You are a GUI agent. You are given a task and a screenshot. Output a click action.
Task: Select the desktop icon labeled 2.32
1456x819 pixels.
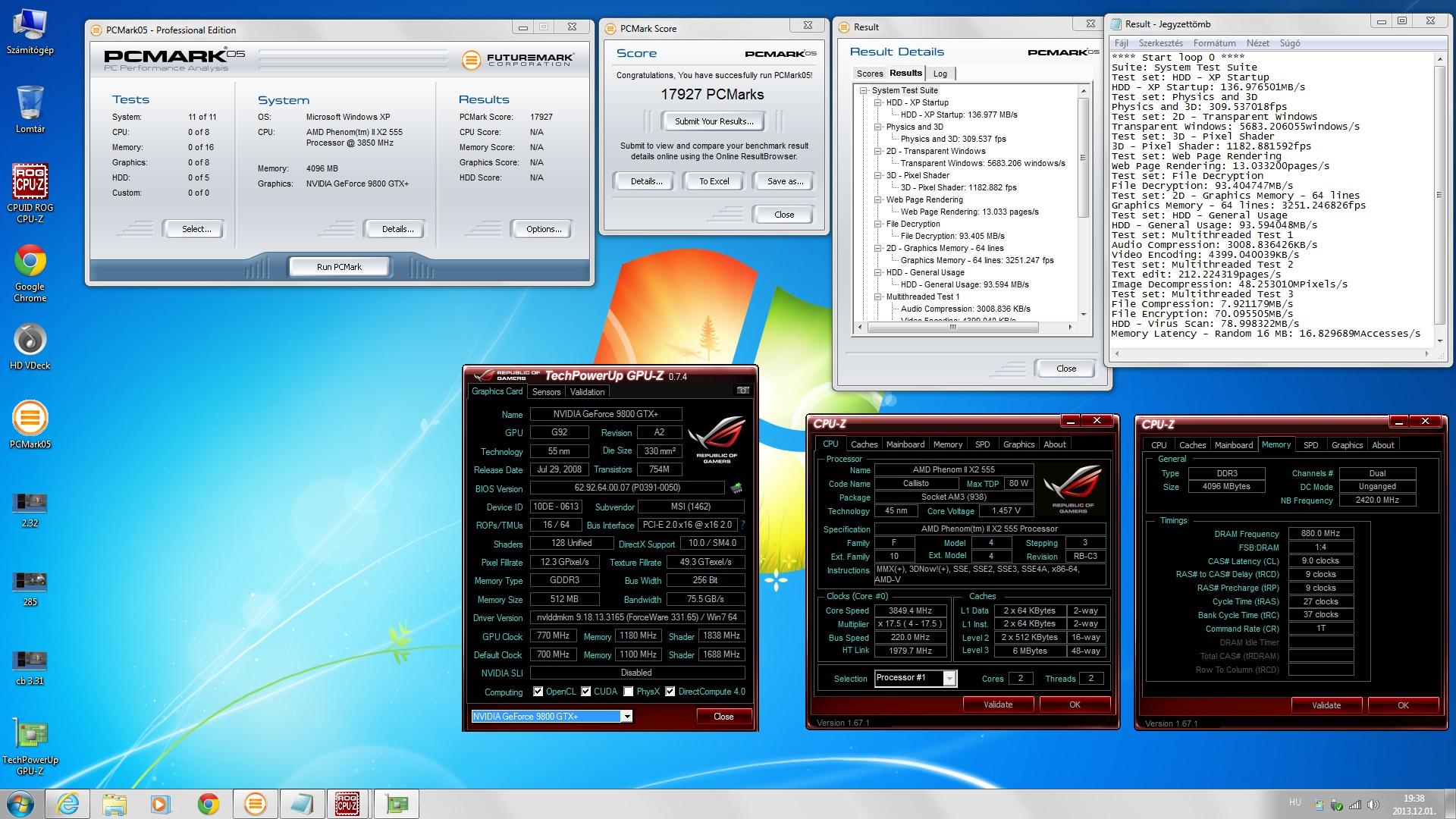[x=30, y=510]
